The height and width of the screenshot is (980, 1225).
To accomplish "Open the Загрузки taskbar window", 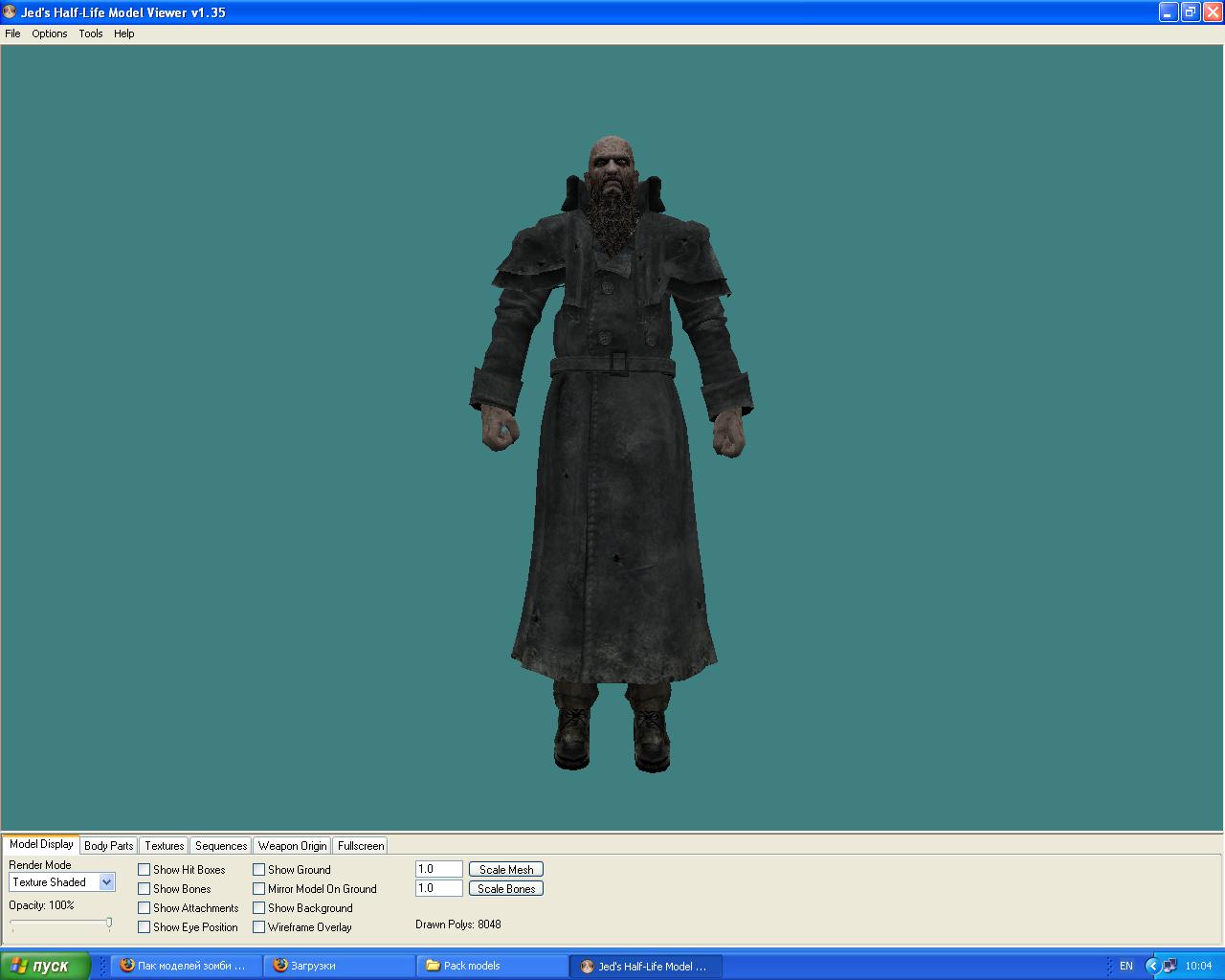I will click(x=339, y=966).
